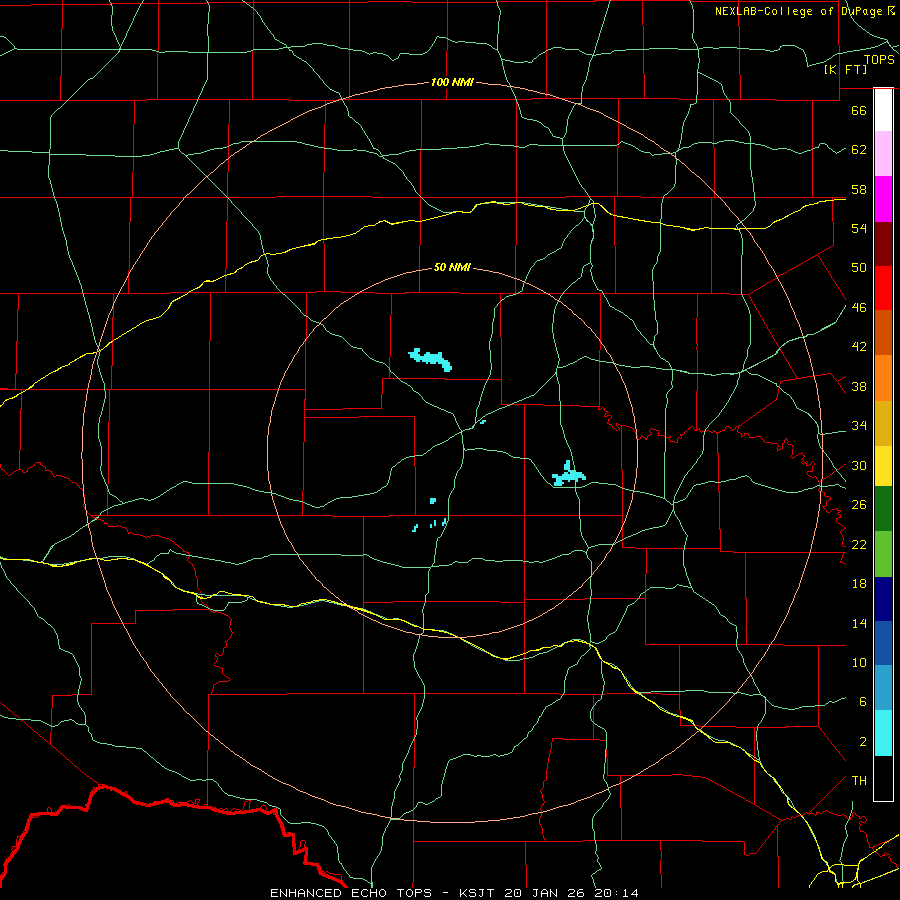The image size is (900, 900).
Task: Click the legend value 30
Action: point(859,465)
